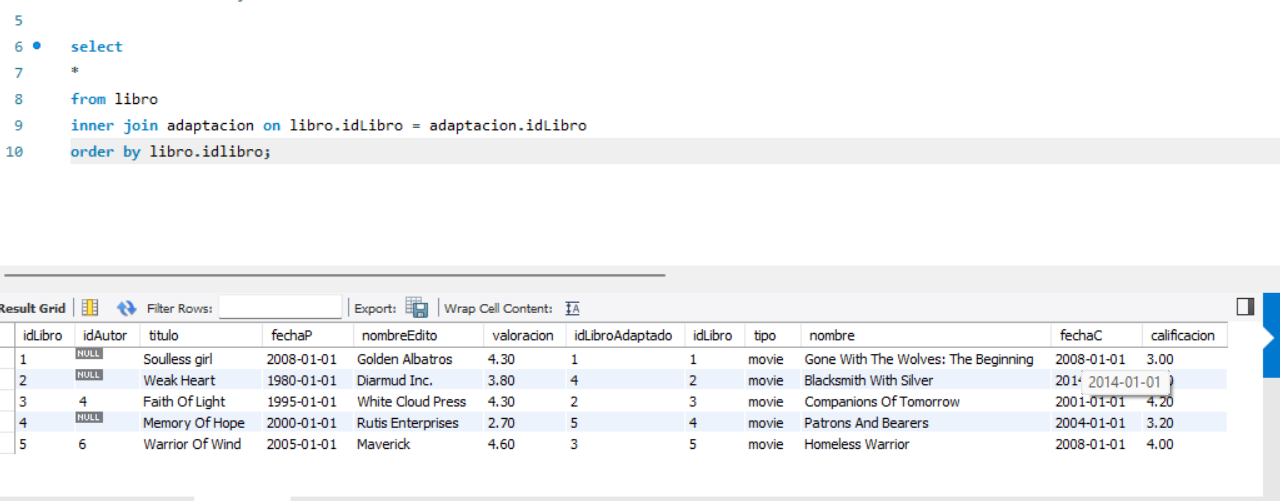The height and width of the screenshot is (501, 1280).
Task: Click the row selector for the first row
Action: (x=7, y=359)
